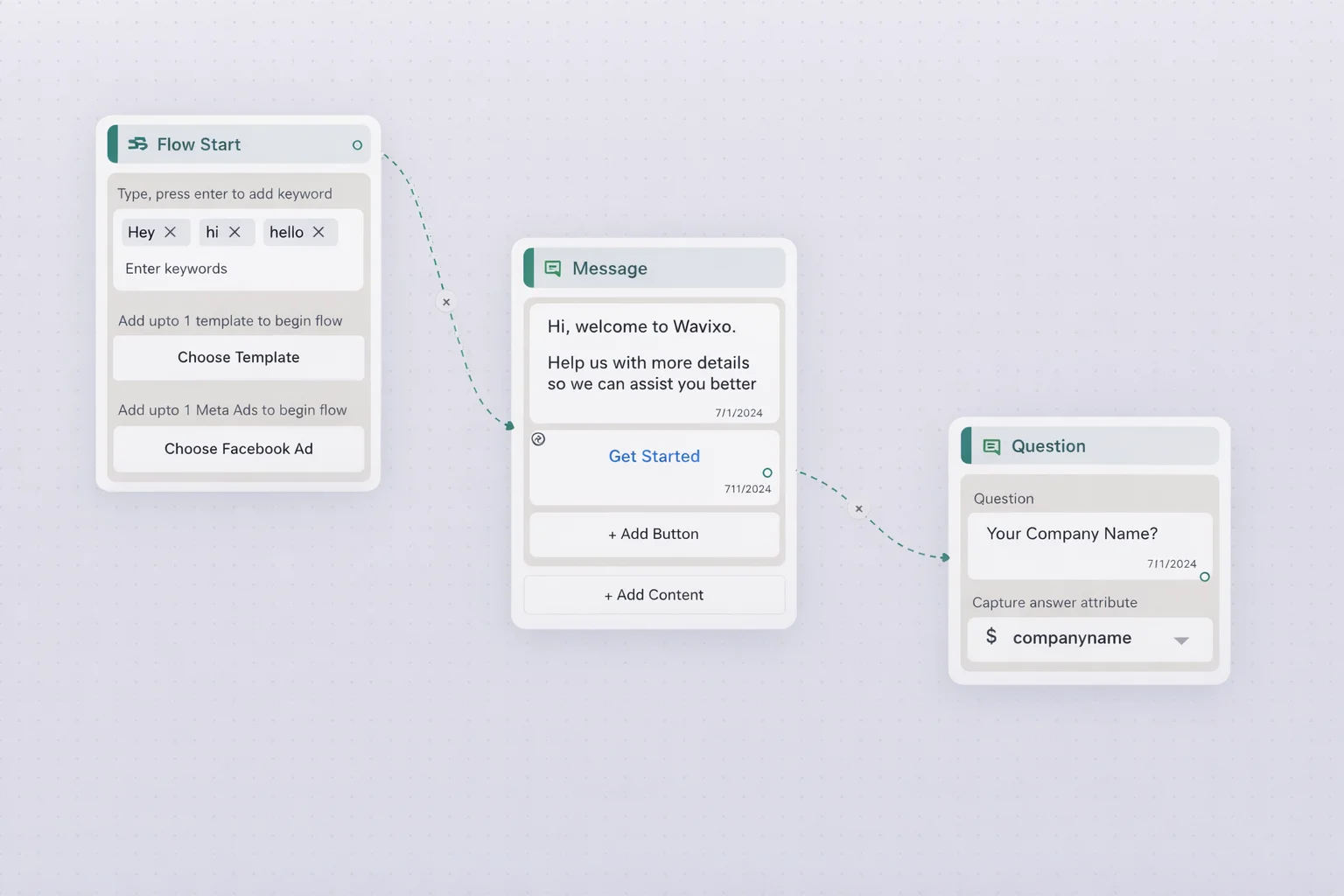Delete connection between Flow Start and Message
This screenshot has width=1344, height=896.
[x=446, y=302]
